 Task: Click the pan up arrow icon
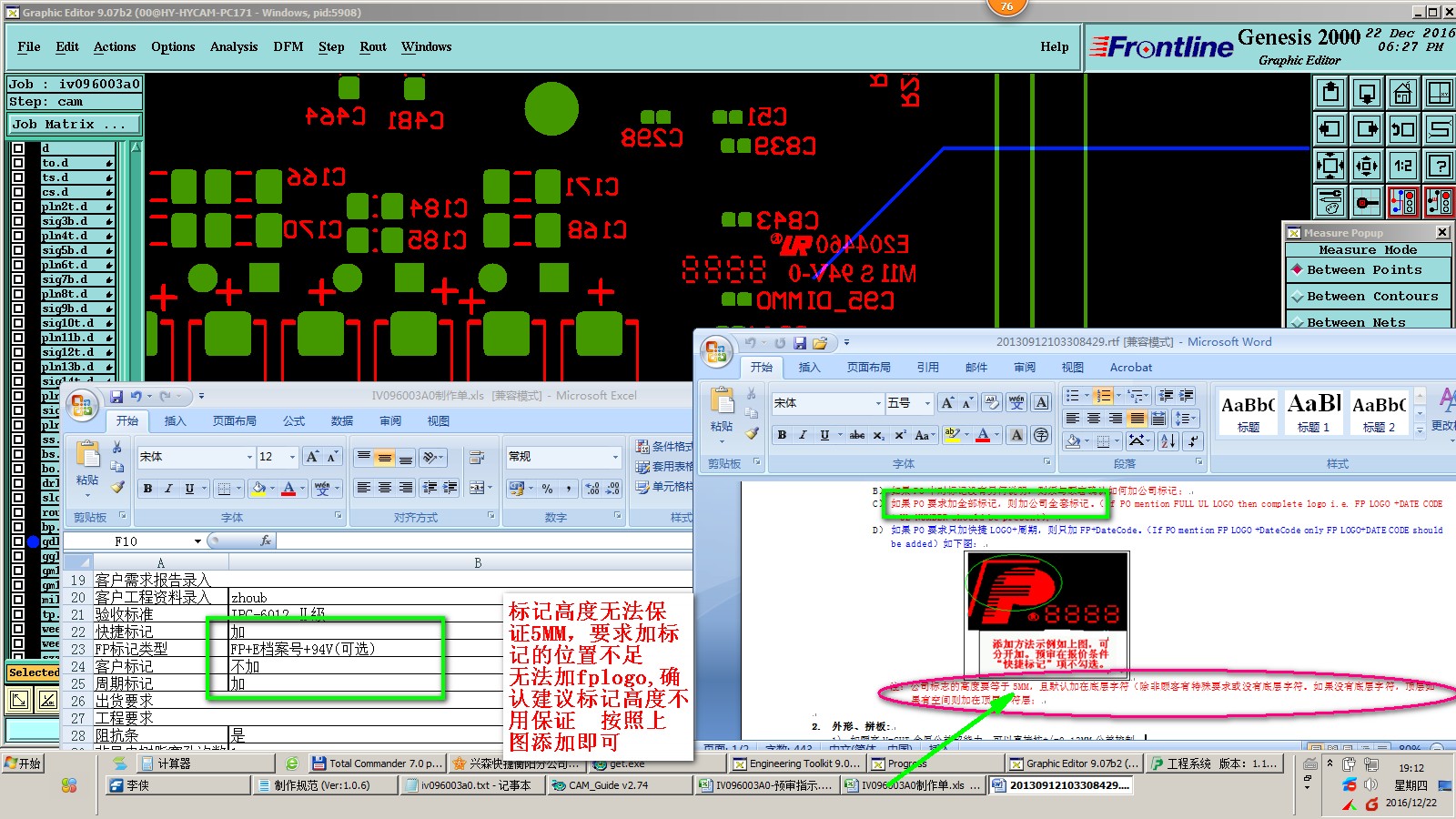click(1330, 93)
